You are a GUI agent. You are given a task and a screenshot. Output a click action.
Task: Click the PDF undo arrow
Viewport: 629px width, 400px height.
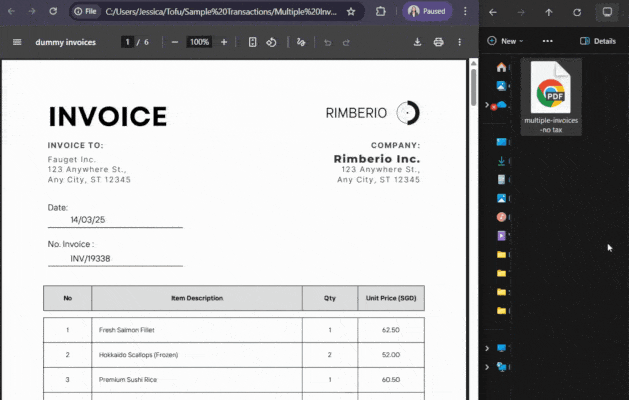coord(328,42)
